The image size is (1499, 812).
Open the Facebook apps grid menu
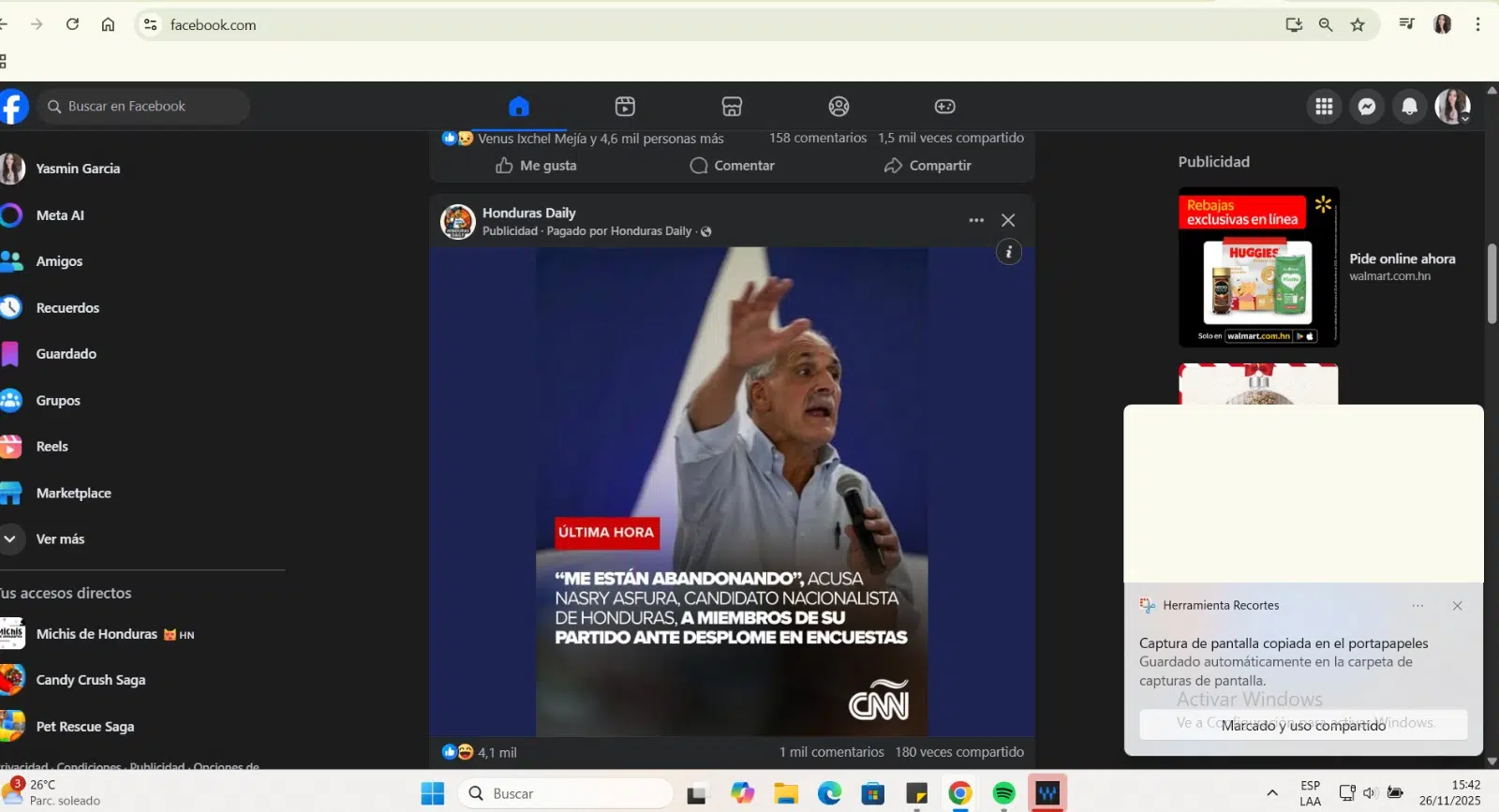click(x=1324, y=107)
